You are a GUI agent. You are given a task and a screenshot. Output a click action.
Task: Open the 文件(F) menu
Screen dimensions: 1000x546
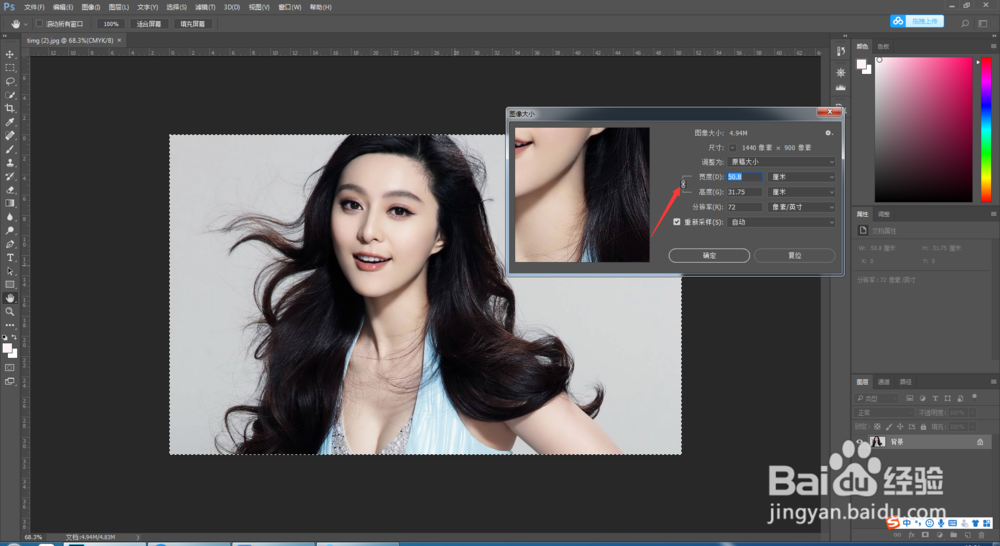[34, 7]
